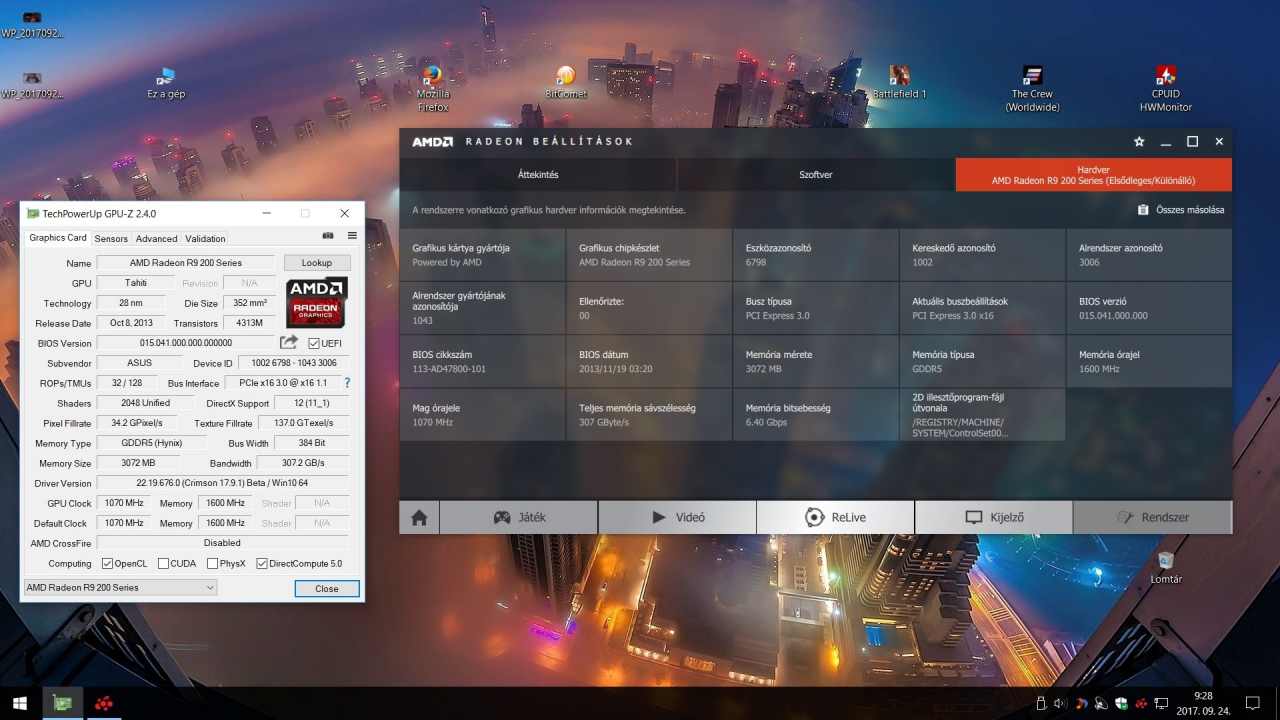Open the Videó section
The image size is (1280, 720).
click(677, 517)
